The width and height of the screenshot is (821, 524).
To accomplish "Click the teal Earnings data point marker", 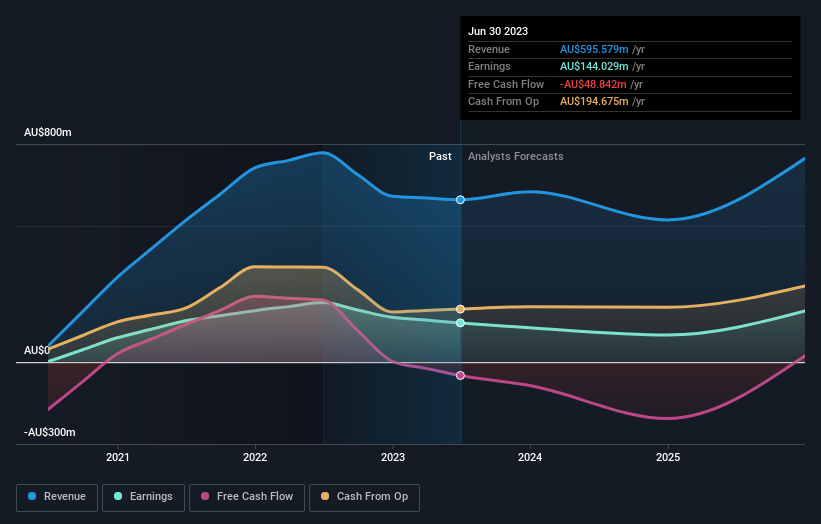I will coord(460,323).
